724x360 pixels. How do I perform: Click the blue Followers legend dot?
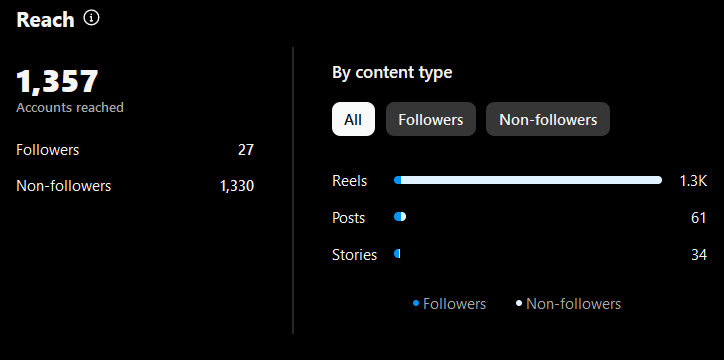[416, 304]
